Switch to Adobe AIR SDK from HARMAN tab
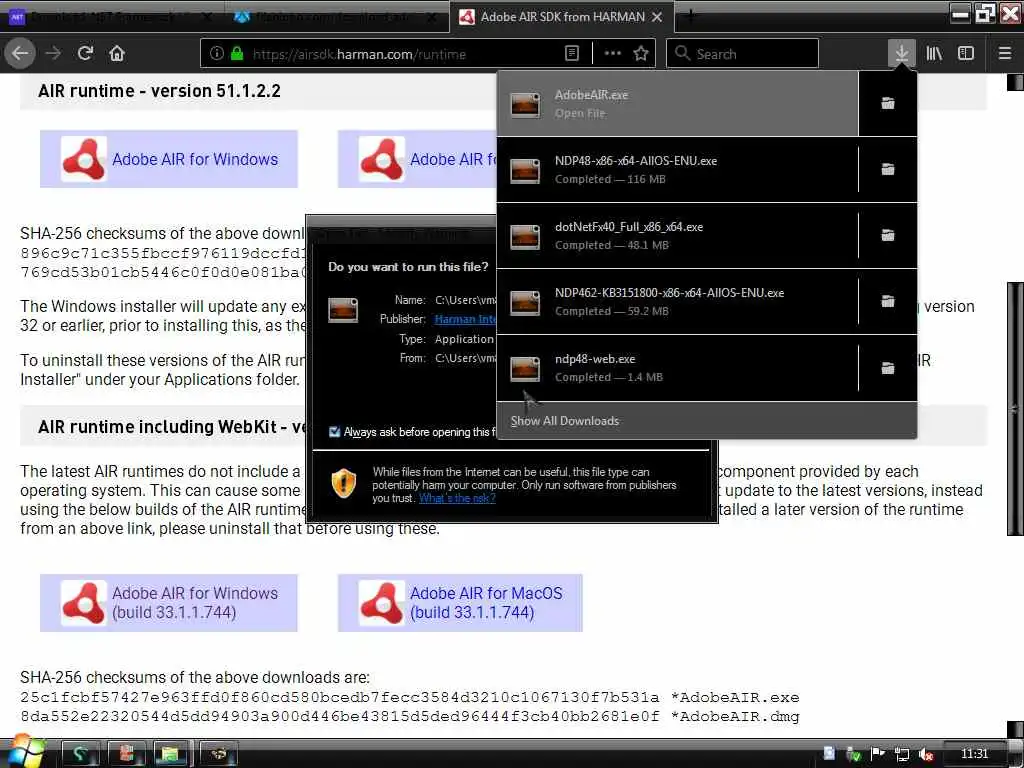 (x=562, y=17)
